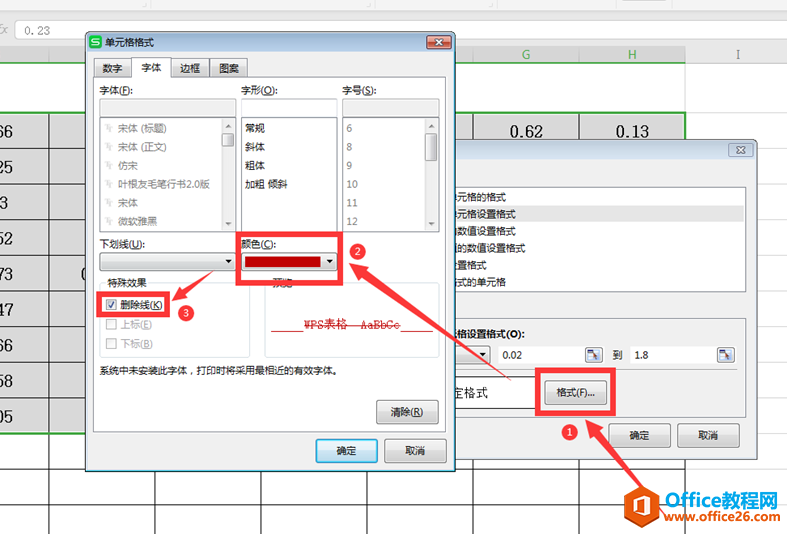Click 取消 in the rule dialog

point(708,435)
